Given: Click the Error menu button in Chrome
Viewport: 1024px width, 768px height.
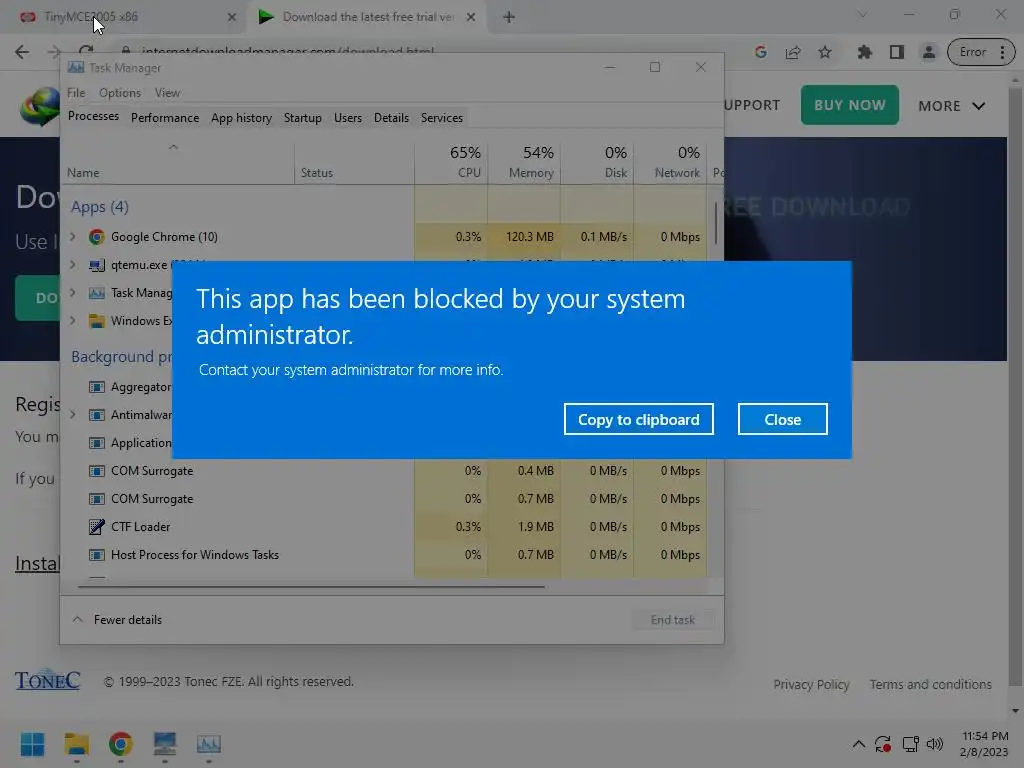Looking at the screenshot, I should [x=981, y=52].
